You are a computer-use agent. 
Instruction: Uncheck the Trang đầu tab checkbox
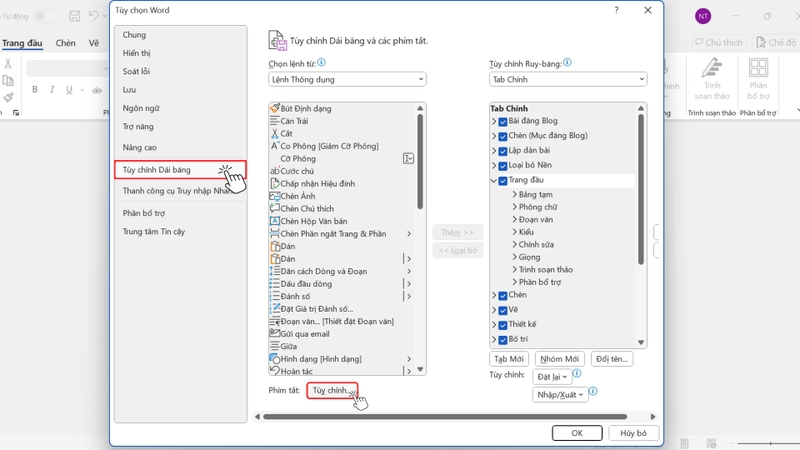tap(503, 181)
